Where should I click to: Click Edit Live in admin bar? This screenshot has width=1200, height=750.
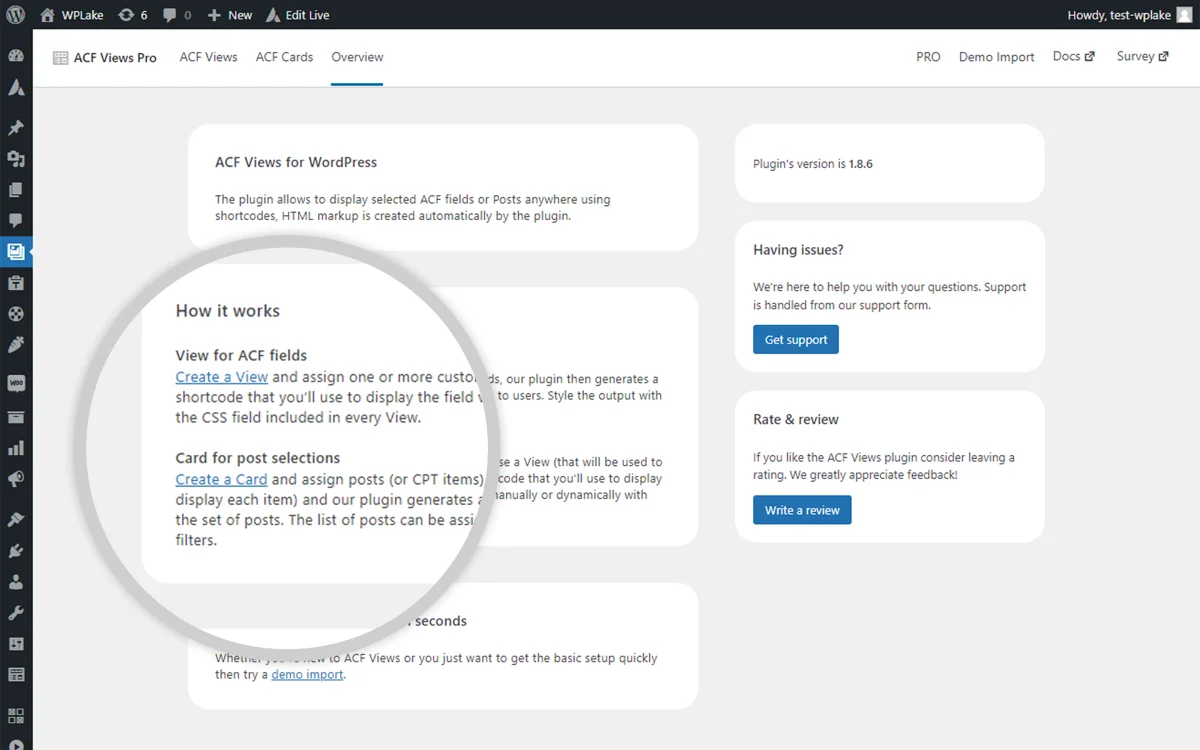click(298, 15)
